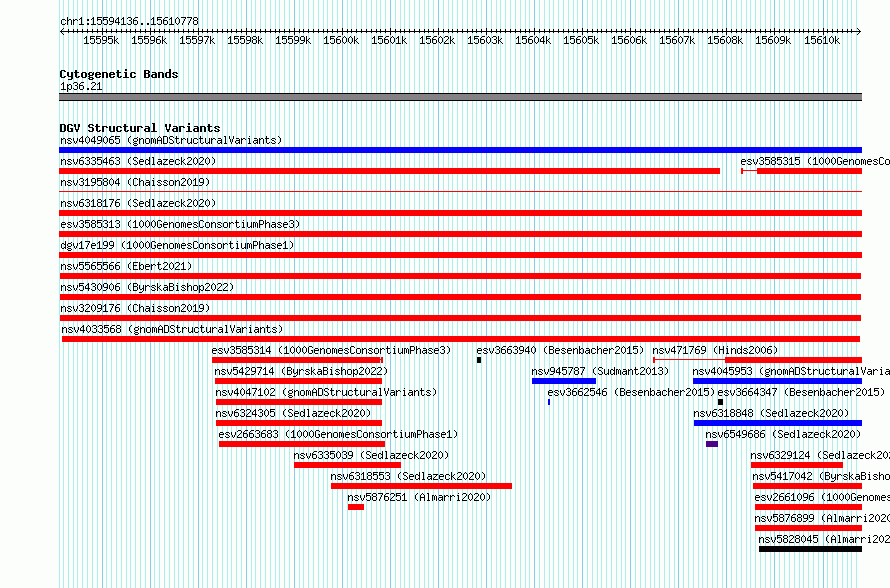This screenshot has height=588, width=890.
Task: Click the small black esv3664347 marker
Action: click(720, 402)
